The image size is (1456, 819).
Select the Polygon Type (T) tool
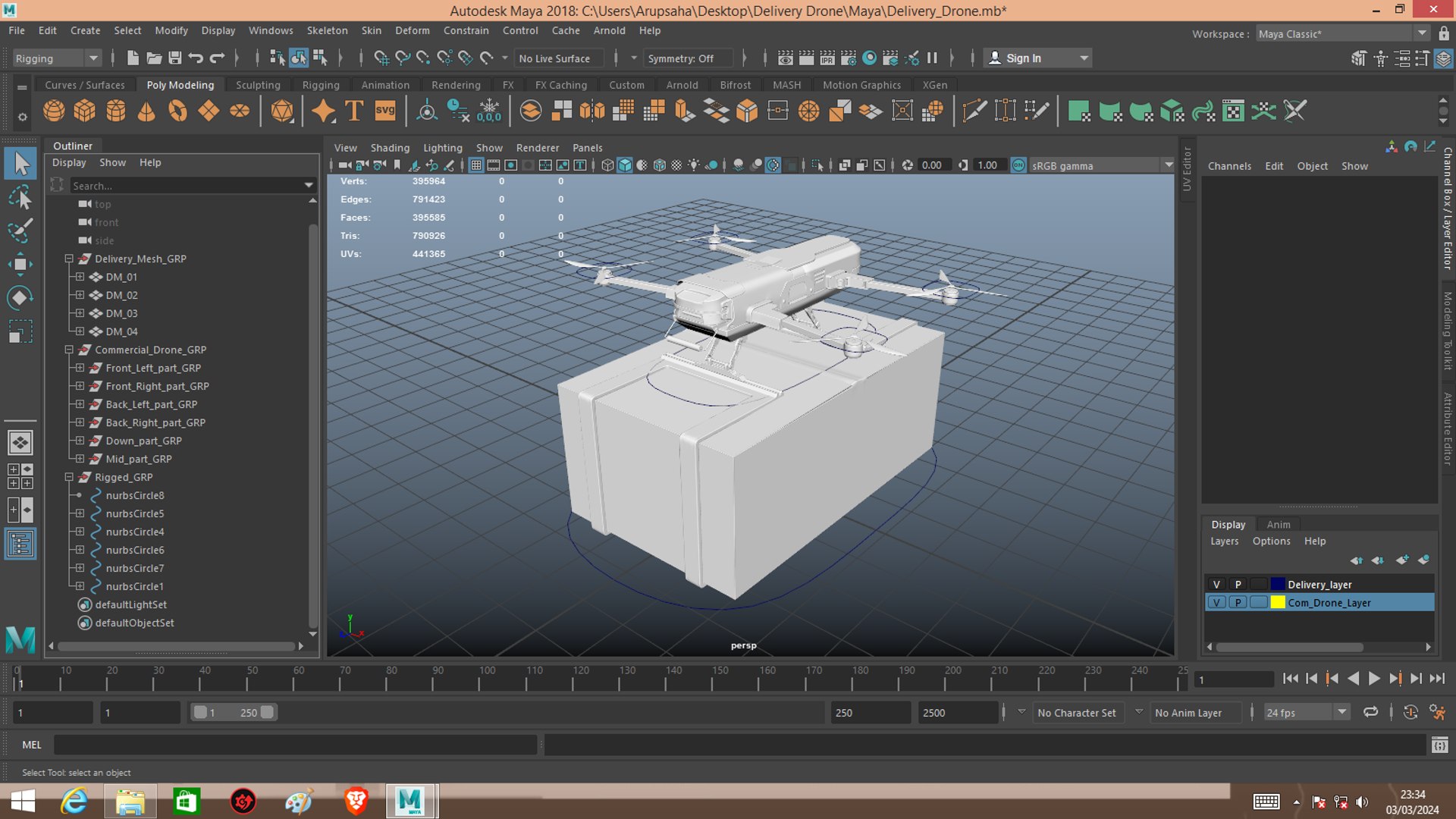click(x=354, y=111)
